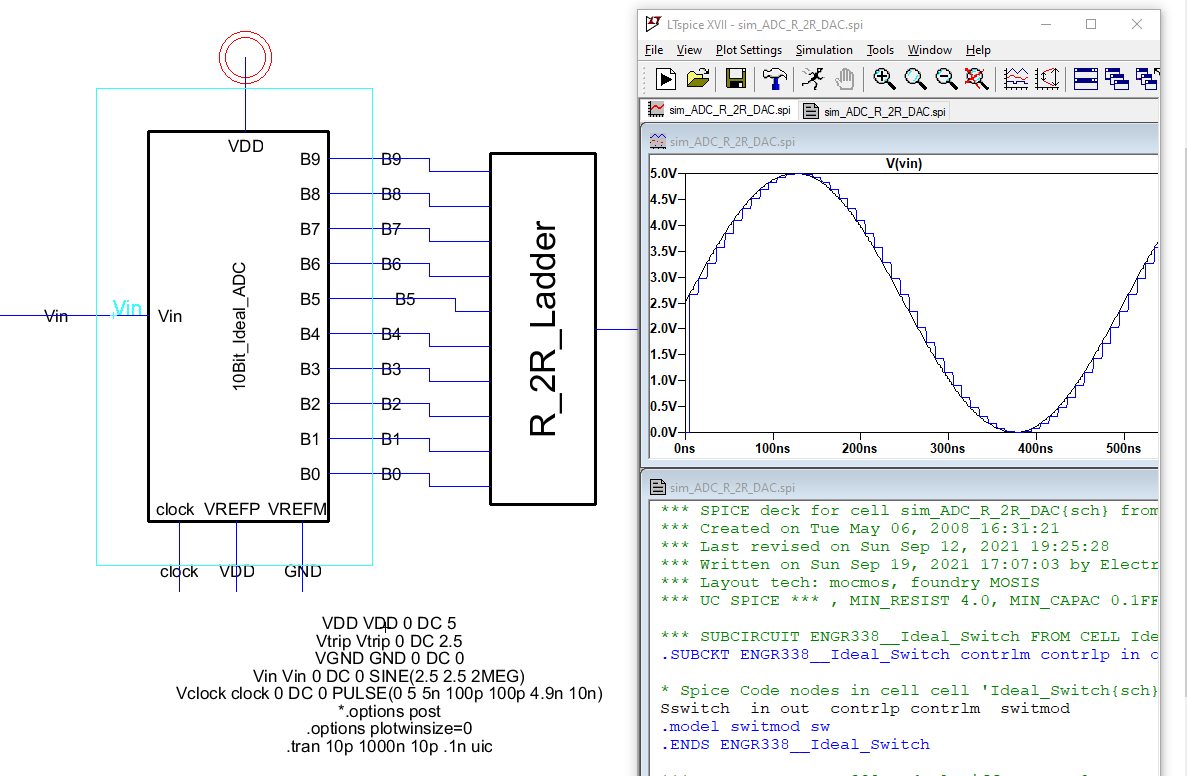Viewport: 1187px width, 776px height.
Task: Click the red VDD power symbol circle
Action: 245,58
